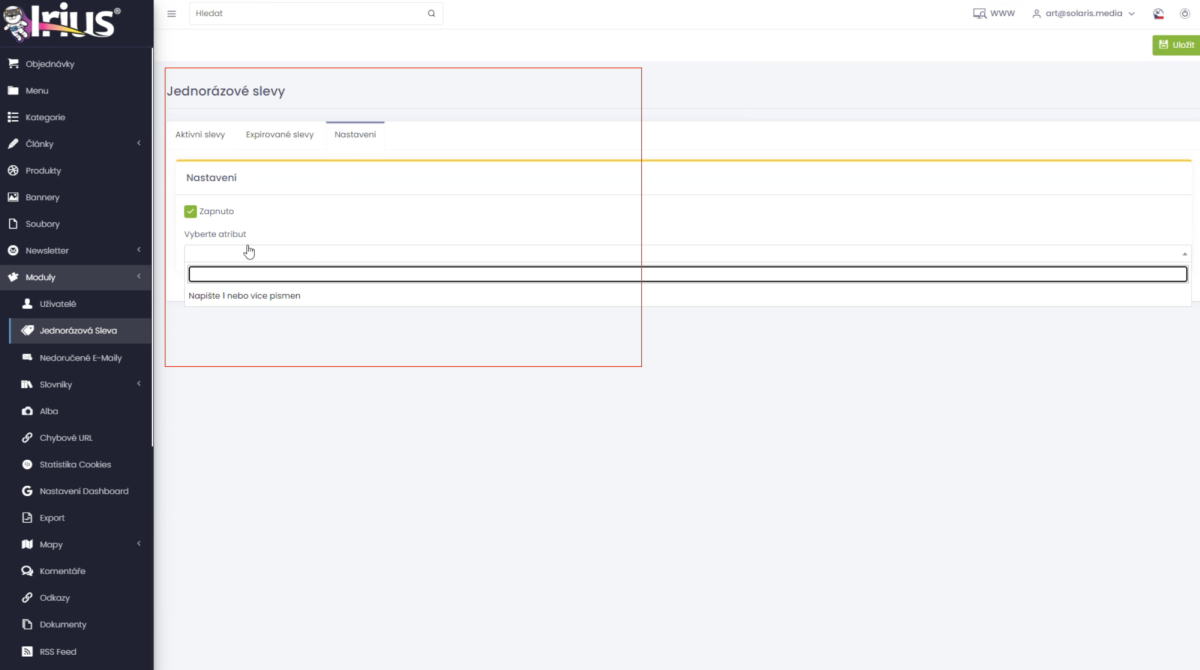Click the Czech flag language icon
The width and height of the screenshot is (1200, 670).
pos(1158,14)
